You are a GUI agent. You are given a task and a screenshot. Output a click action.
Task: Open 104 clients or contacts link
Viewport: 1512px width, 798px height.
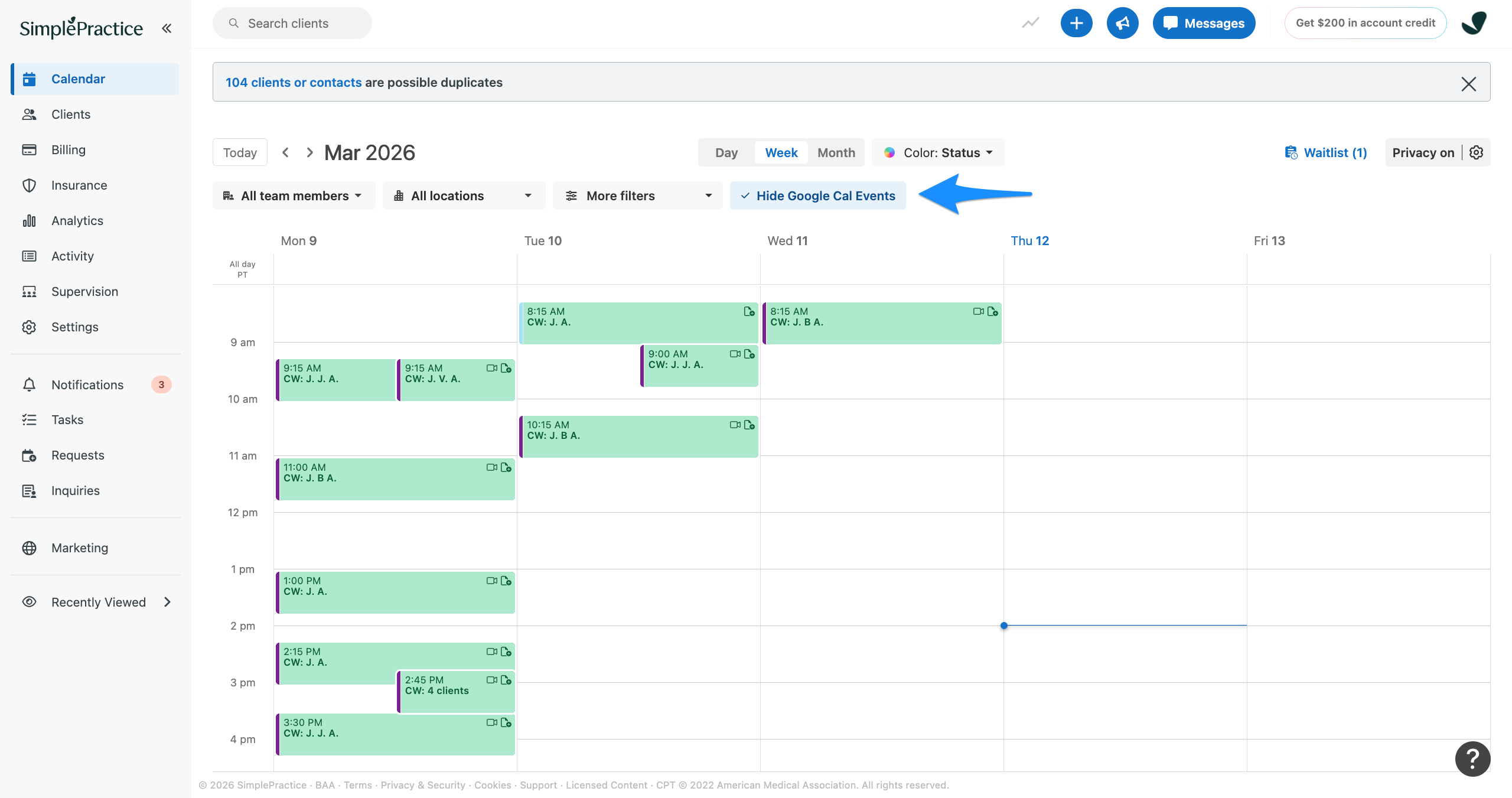[294, 82]
